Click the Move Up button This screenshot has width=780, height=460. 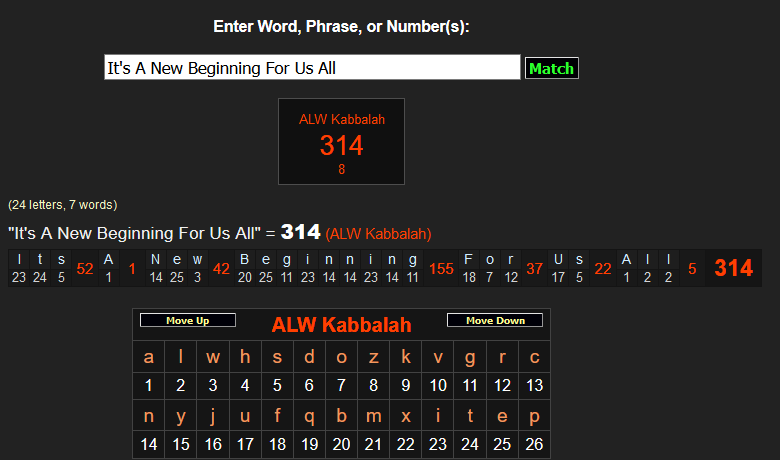tap(188, 321)
